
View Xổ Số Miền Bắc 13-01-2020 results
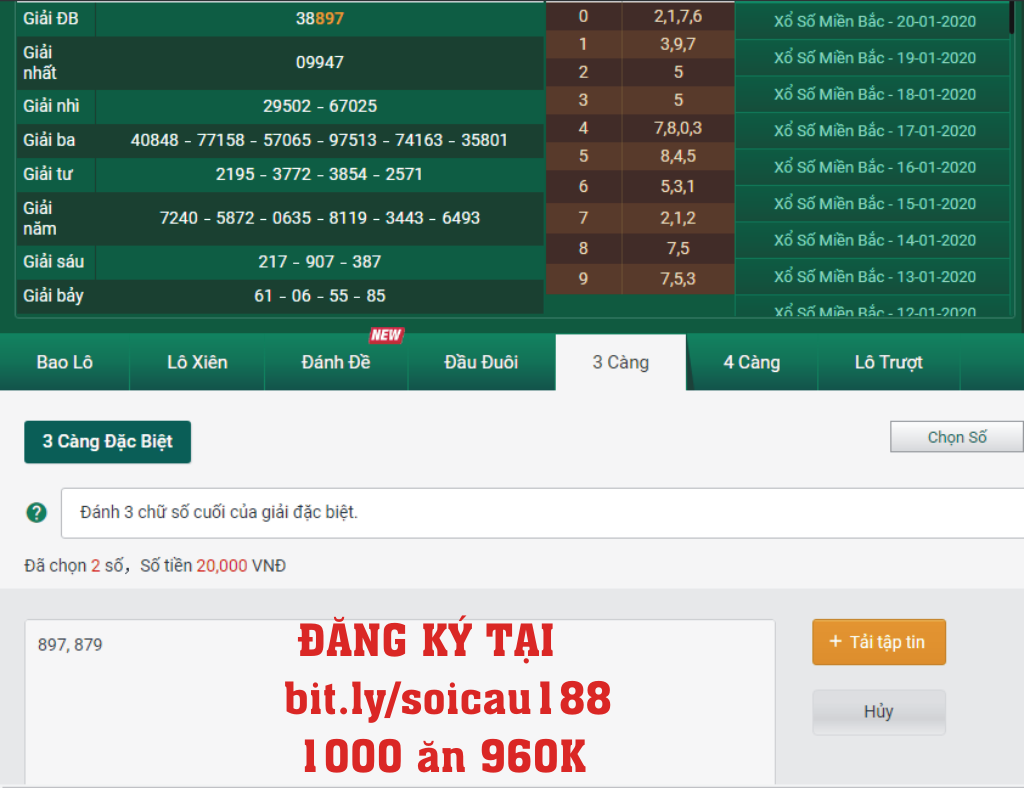coord(874,276)
